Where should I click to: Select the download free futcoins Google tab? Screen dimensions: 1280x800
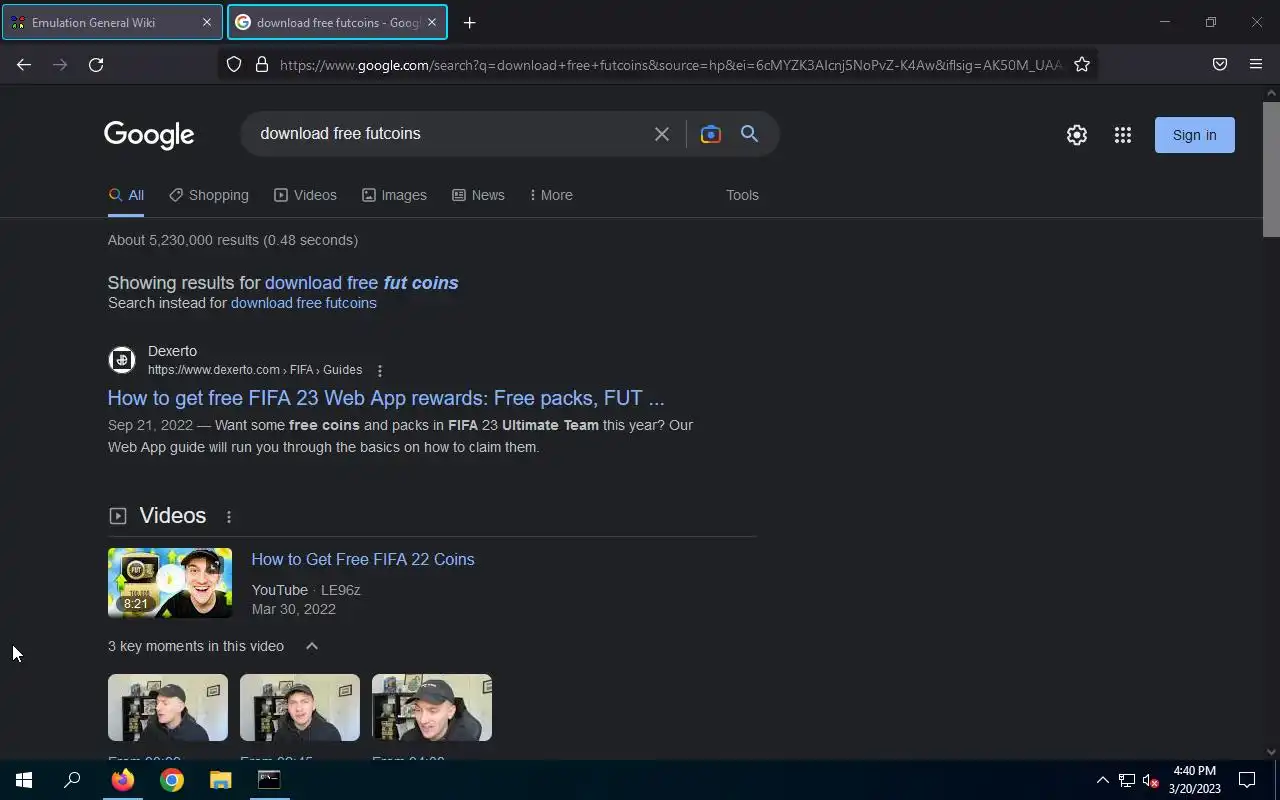point(337,22)
